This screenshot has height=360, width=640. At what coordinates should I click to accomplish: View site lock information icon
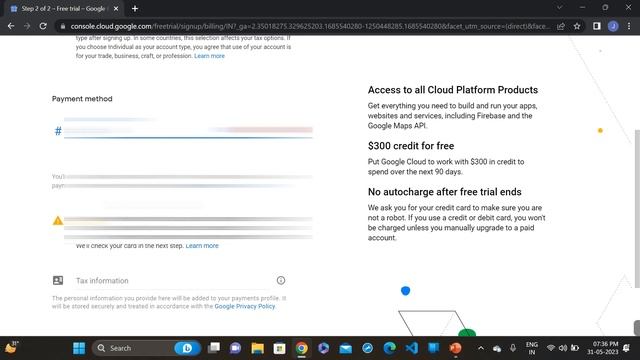(x=62, y=26)
